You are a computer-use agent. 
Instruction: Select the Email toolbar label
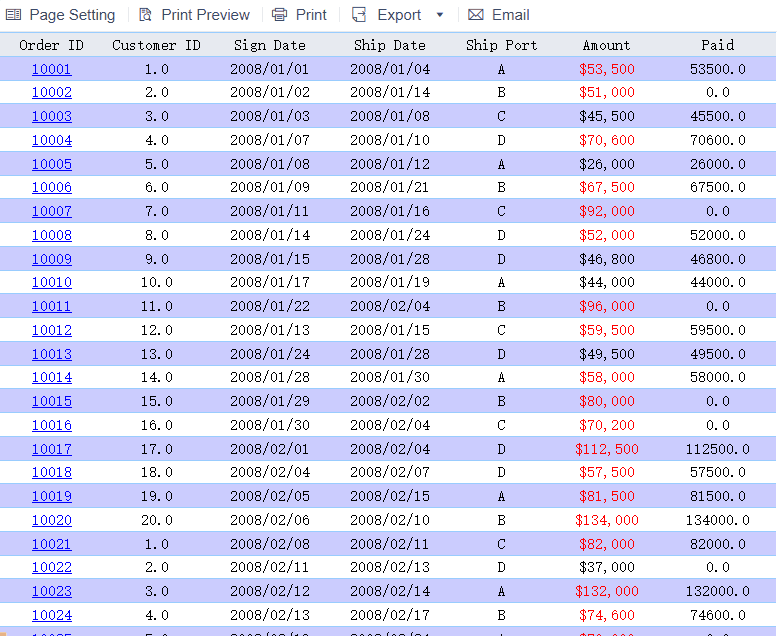pyautogui.click(x=511, y=15)
